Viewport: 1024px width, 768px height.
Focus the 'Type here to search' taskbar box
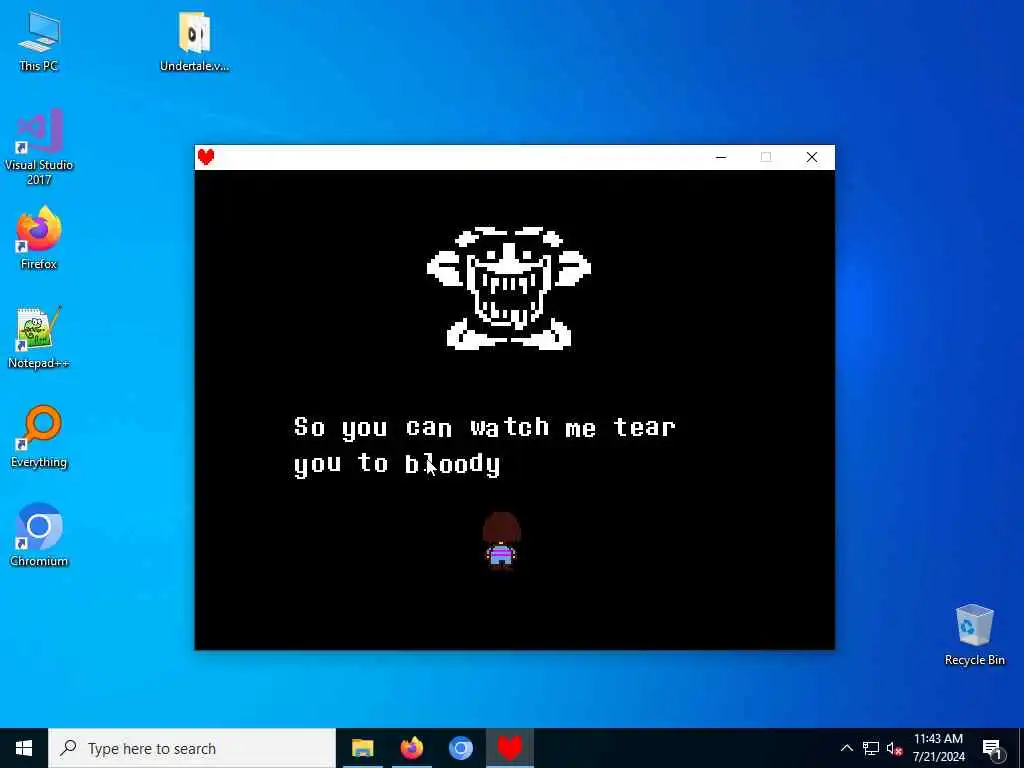[192, 748]
